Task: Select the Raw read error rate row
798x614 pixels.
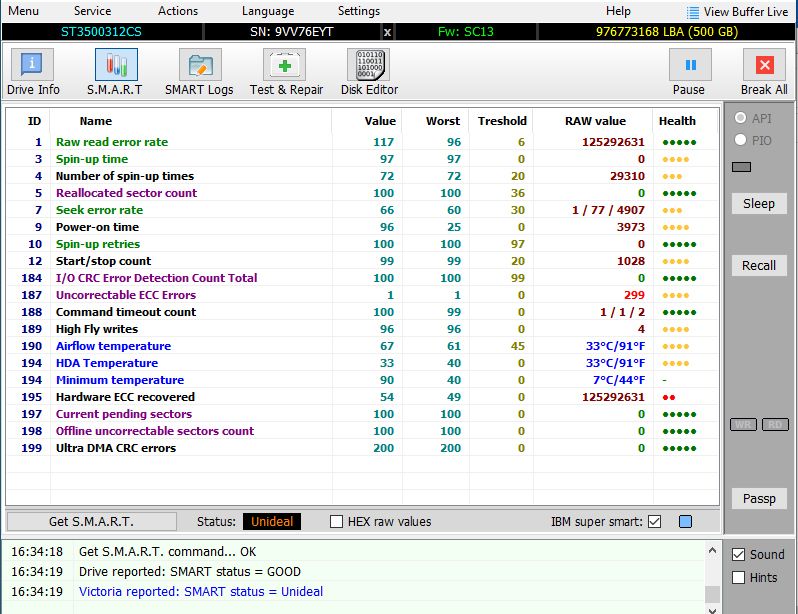Action: [x=362, y=142]
